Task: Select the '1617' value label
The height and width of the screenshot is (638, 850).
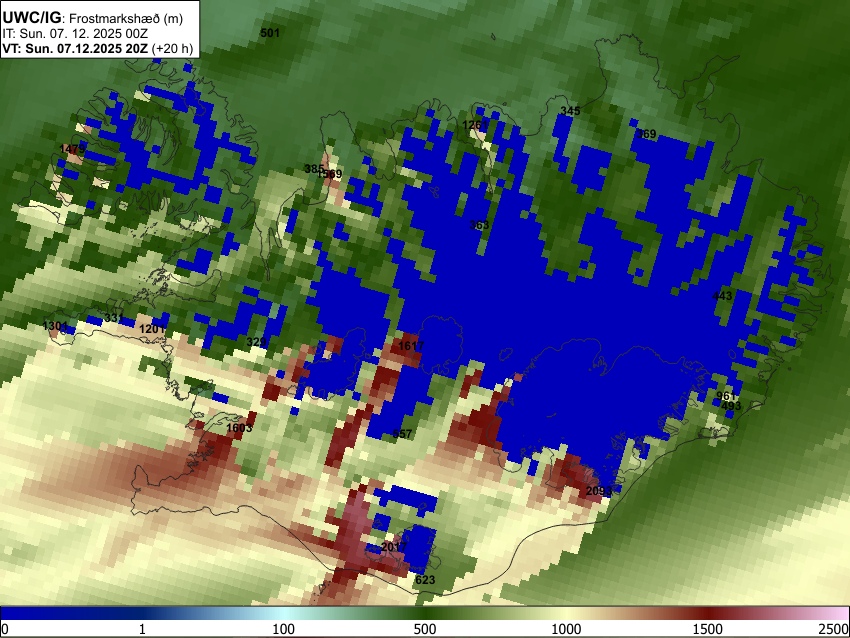Action: coord(411,346)
